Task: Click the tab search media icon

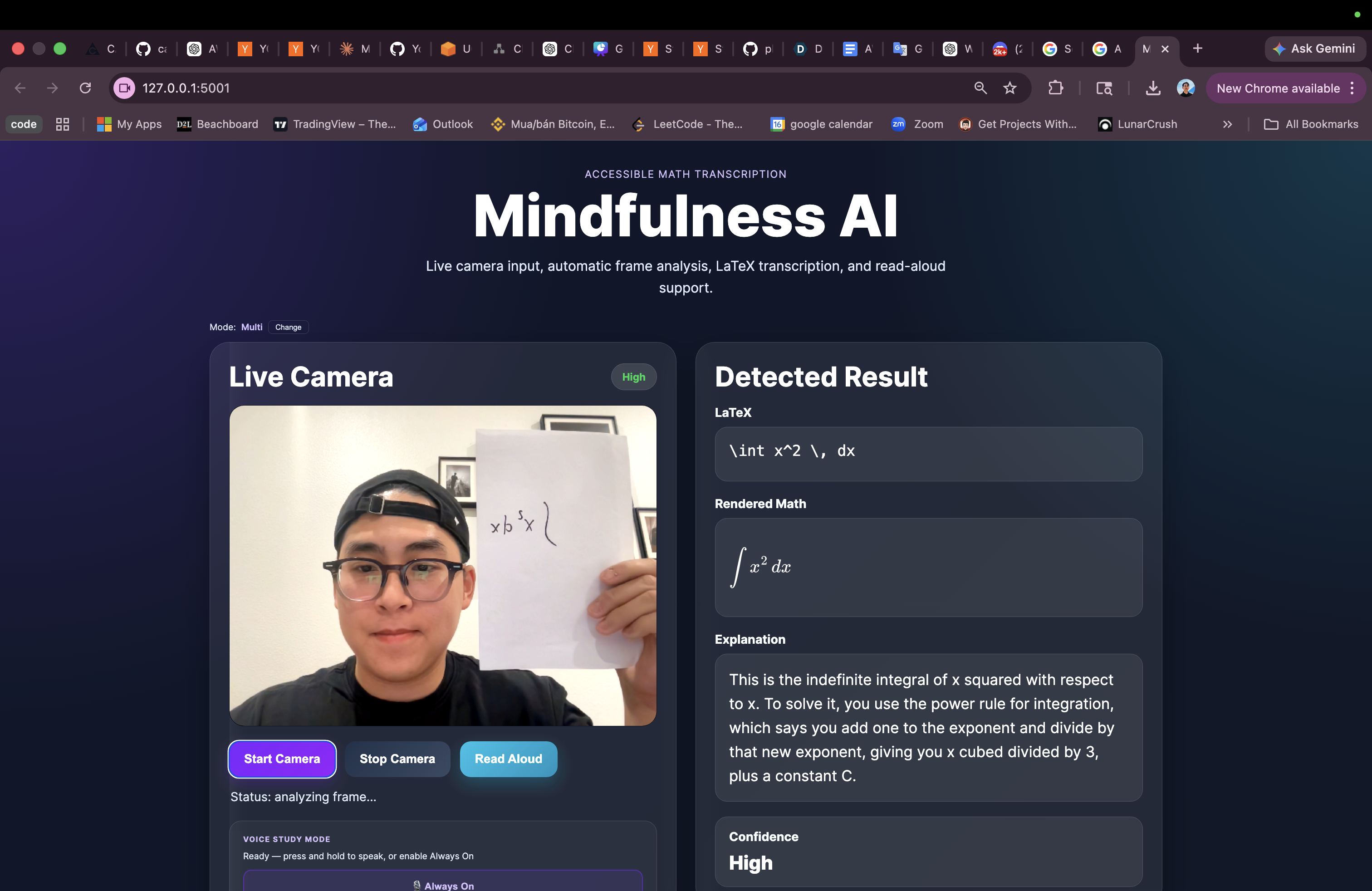Action: [x=1103, y=88]
